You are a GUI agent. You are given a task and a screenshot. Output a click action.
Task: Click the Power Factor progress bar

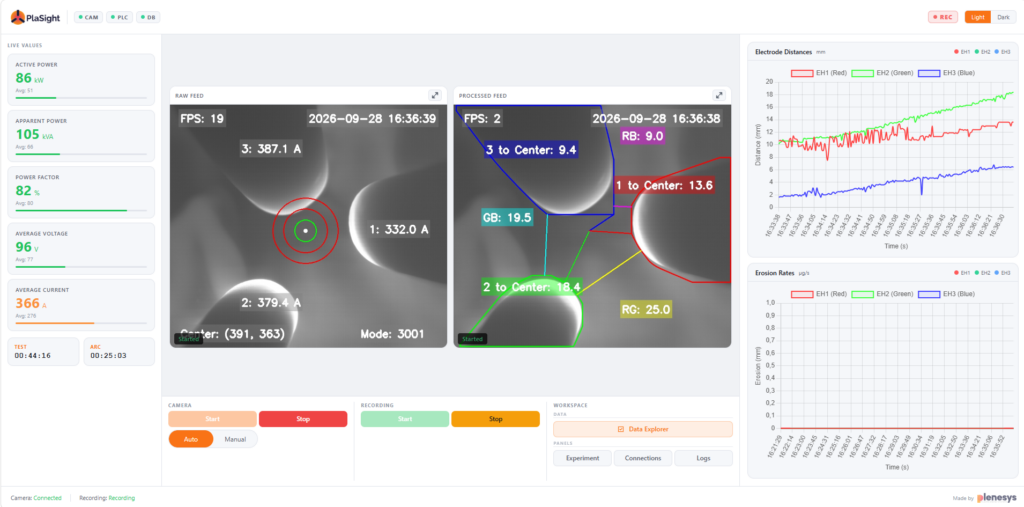(x=81, y=210)
